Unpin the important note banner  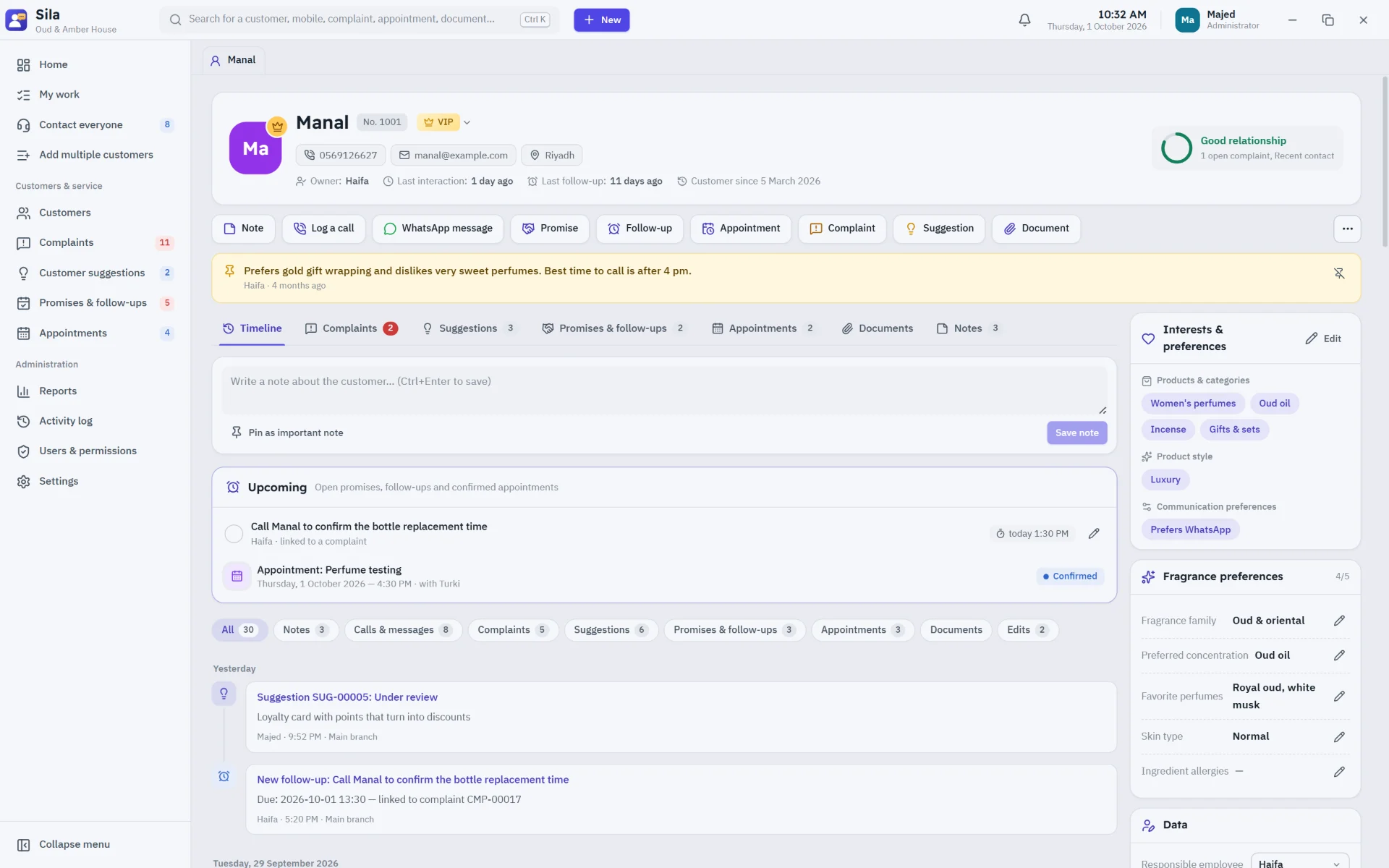[x=1339, y=273]
